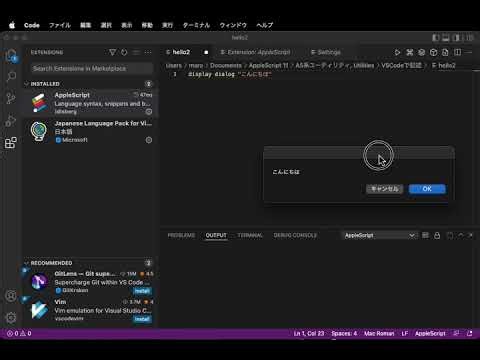Select the AppleScript installed extension entry
The image size is (480, 360).
tap(90, 103)
